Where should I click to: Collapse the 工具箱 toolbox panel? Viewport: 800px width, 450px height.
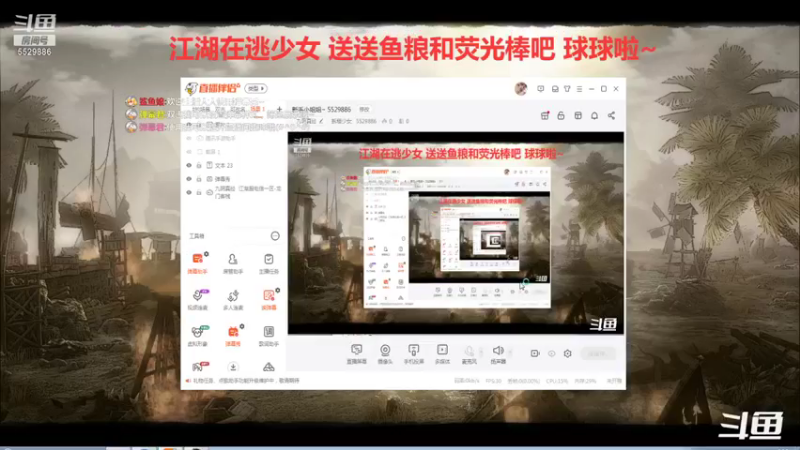click(275, 236)
